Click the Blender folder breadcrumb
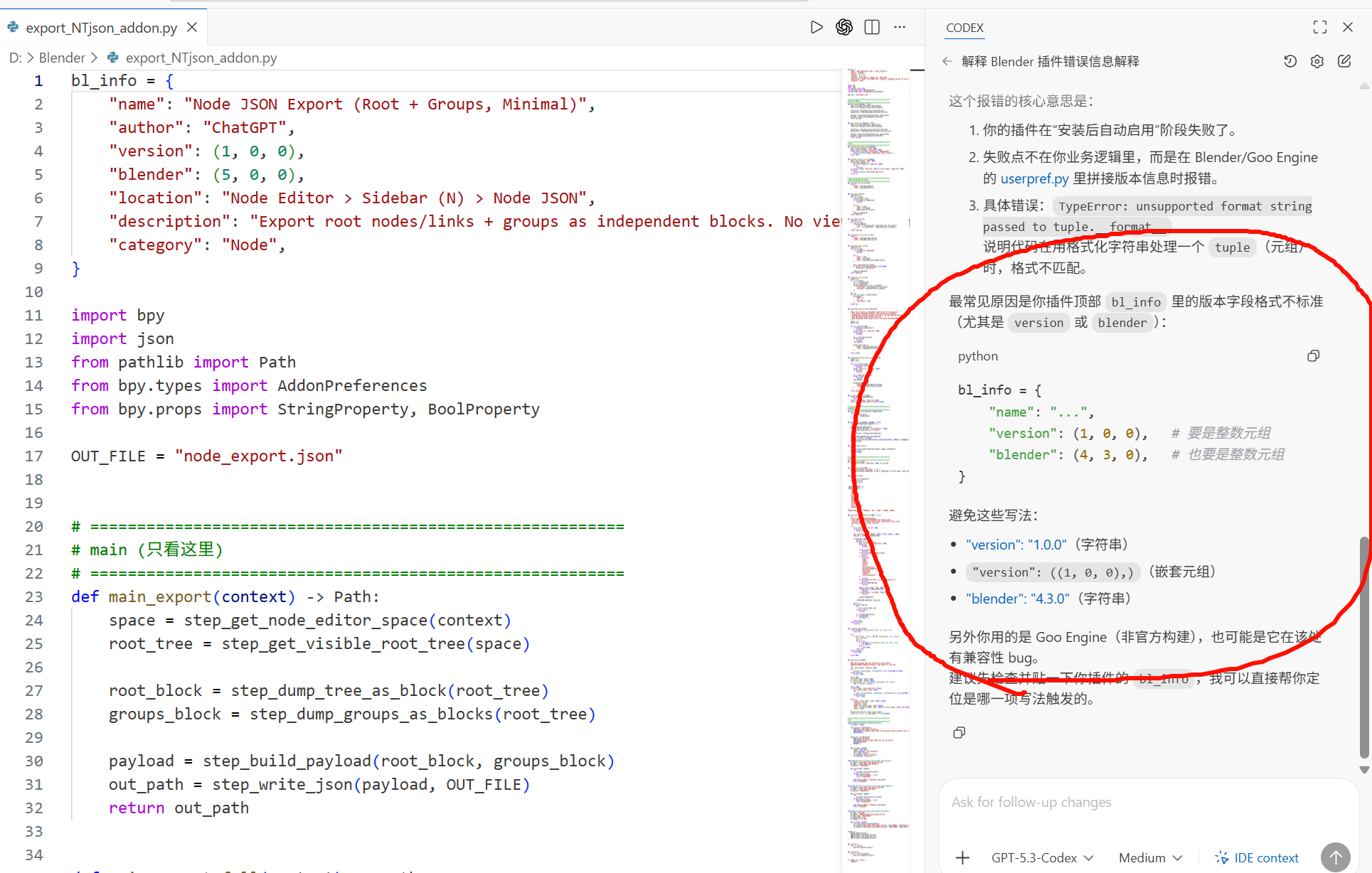This screenshot has width=1372, height=873. (x=62, y=58)
